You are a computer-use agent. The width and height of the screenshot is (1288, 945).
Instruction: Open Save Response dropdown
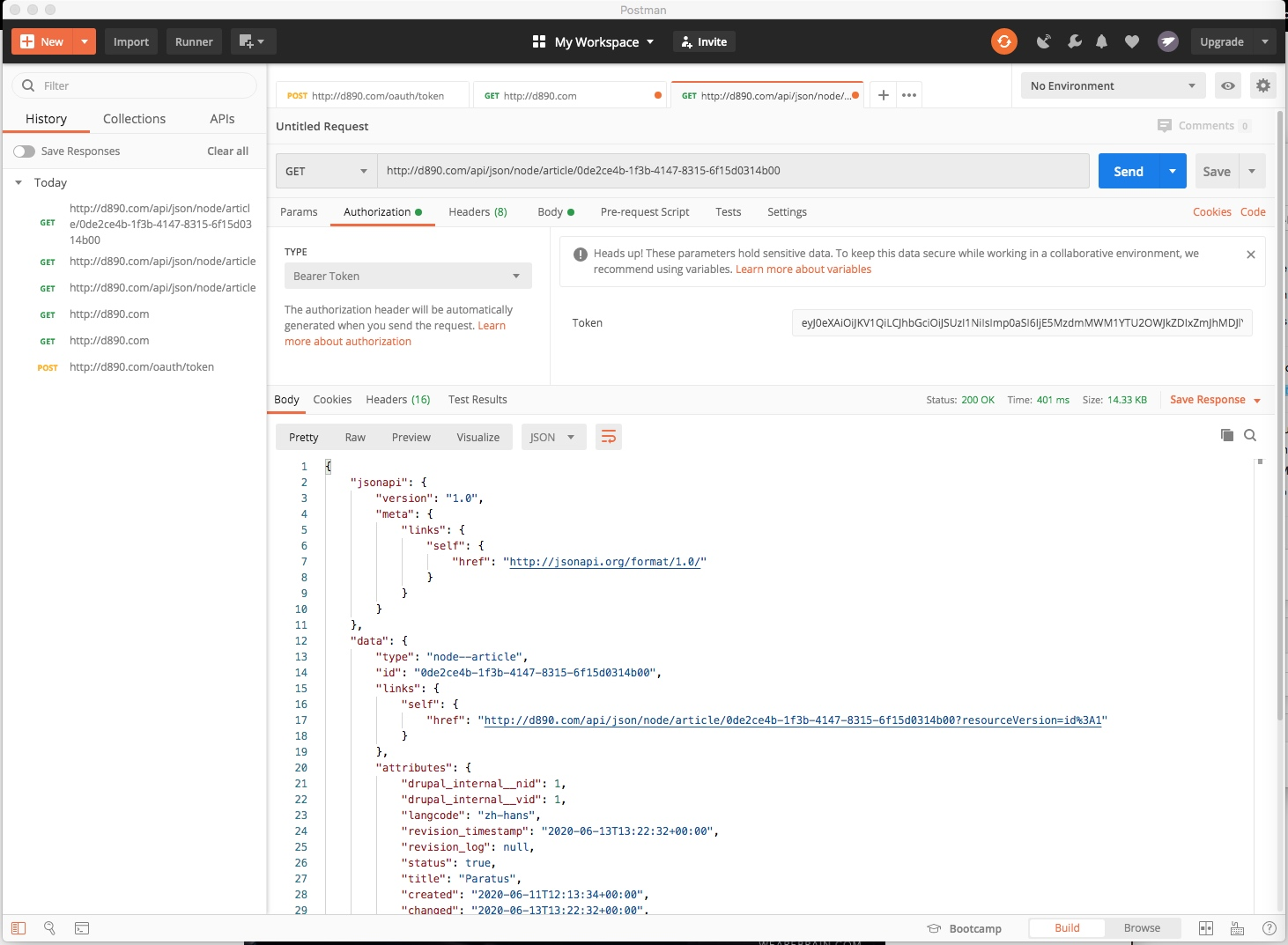(1215, 400)
